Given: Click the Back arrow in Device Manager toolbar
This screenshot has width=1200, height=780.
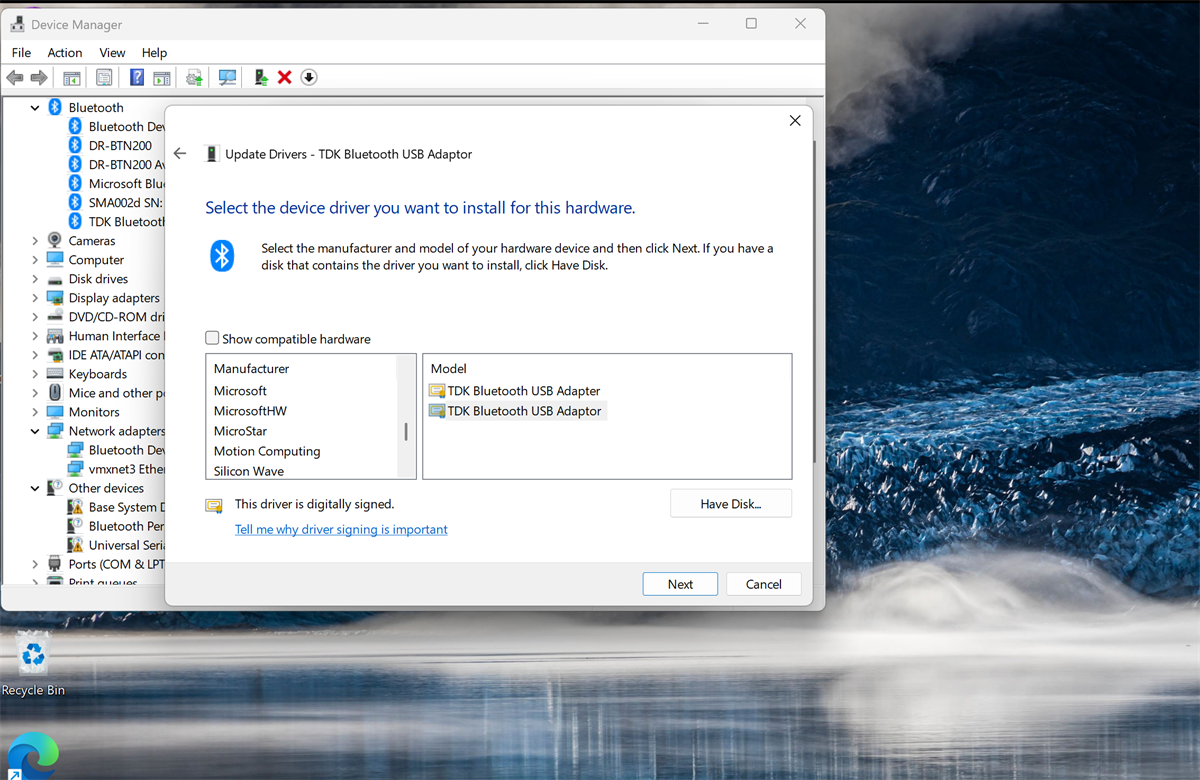Looking at the screenshot, I should coord(15,78).
